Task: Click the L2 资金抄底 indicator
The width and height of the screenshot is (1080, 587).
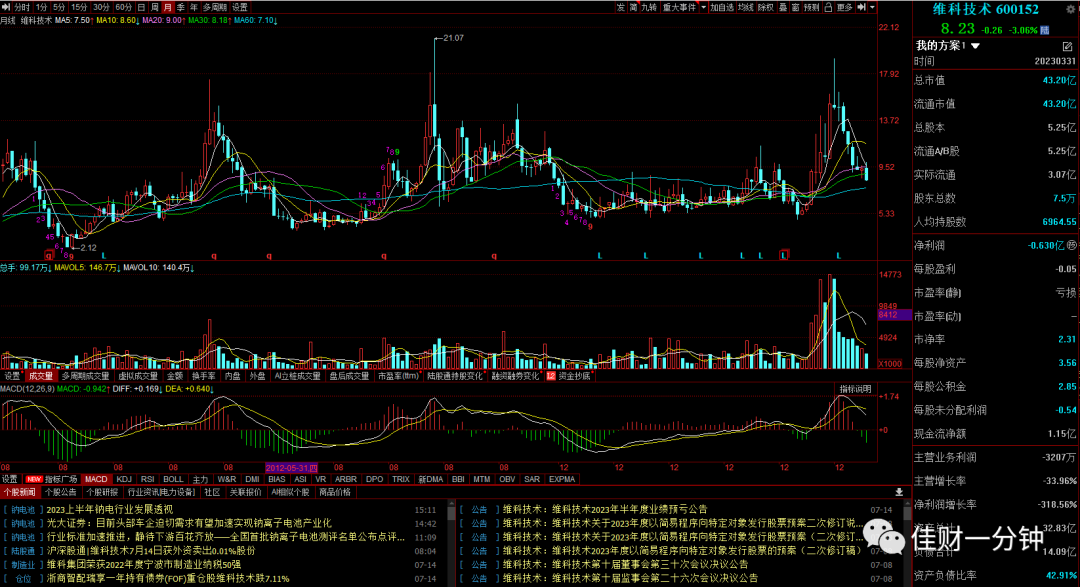Action: pos(568,376)
